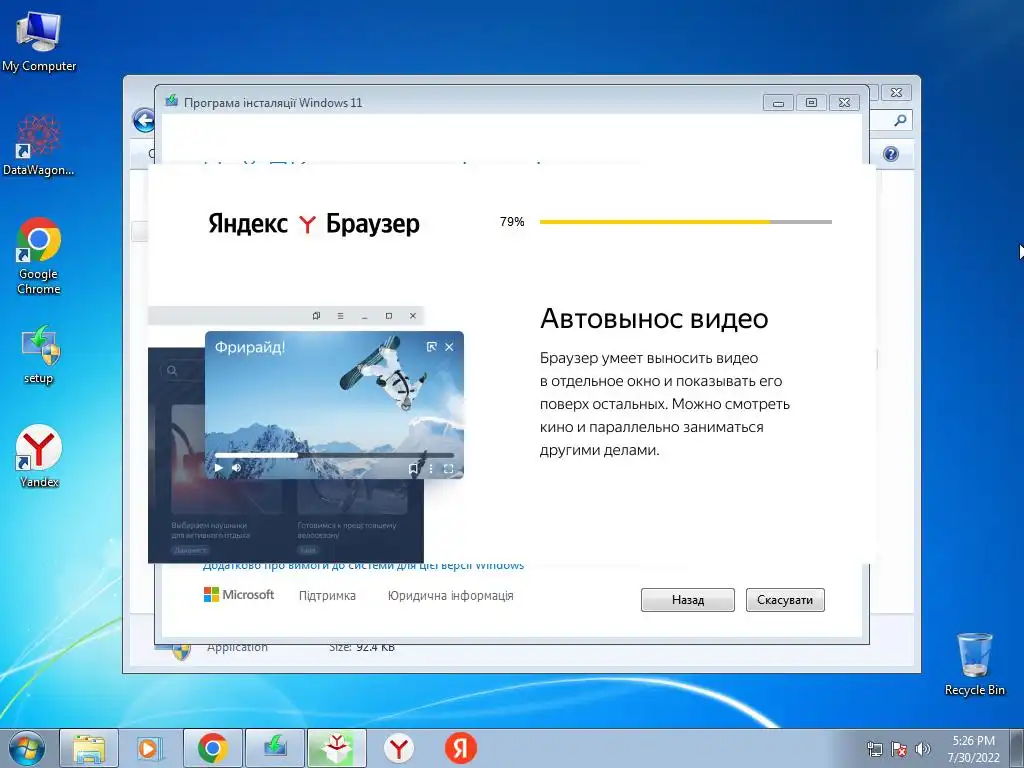Minimize the Windows 11 setup window
This screenshot has width=1024, height=768.
778,103
